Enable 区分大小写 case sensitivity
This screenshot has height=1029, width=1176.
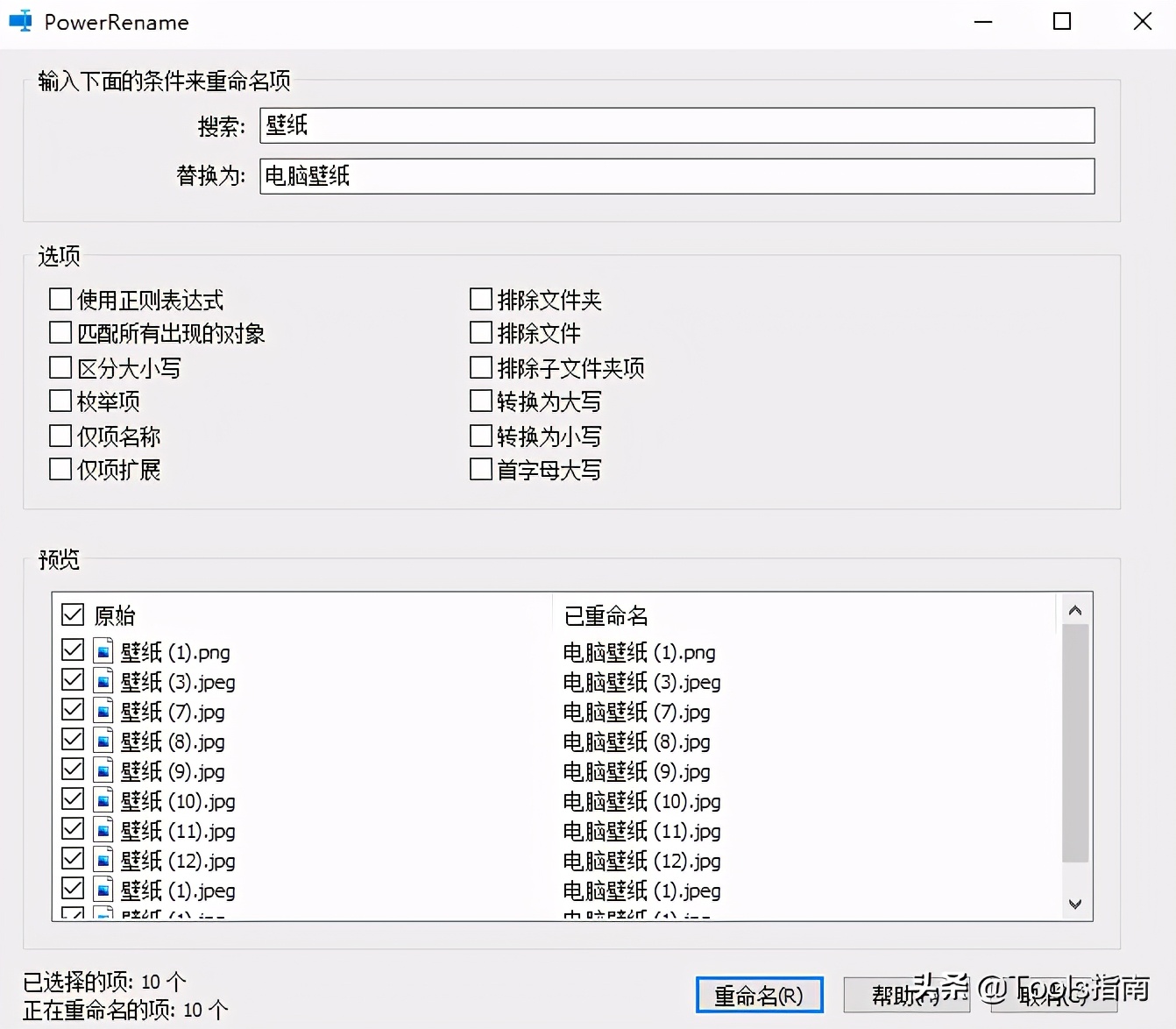[x=60, y=367]
